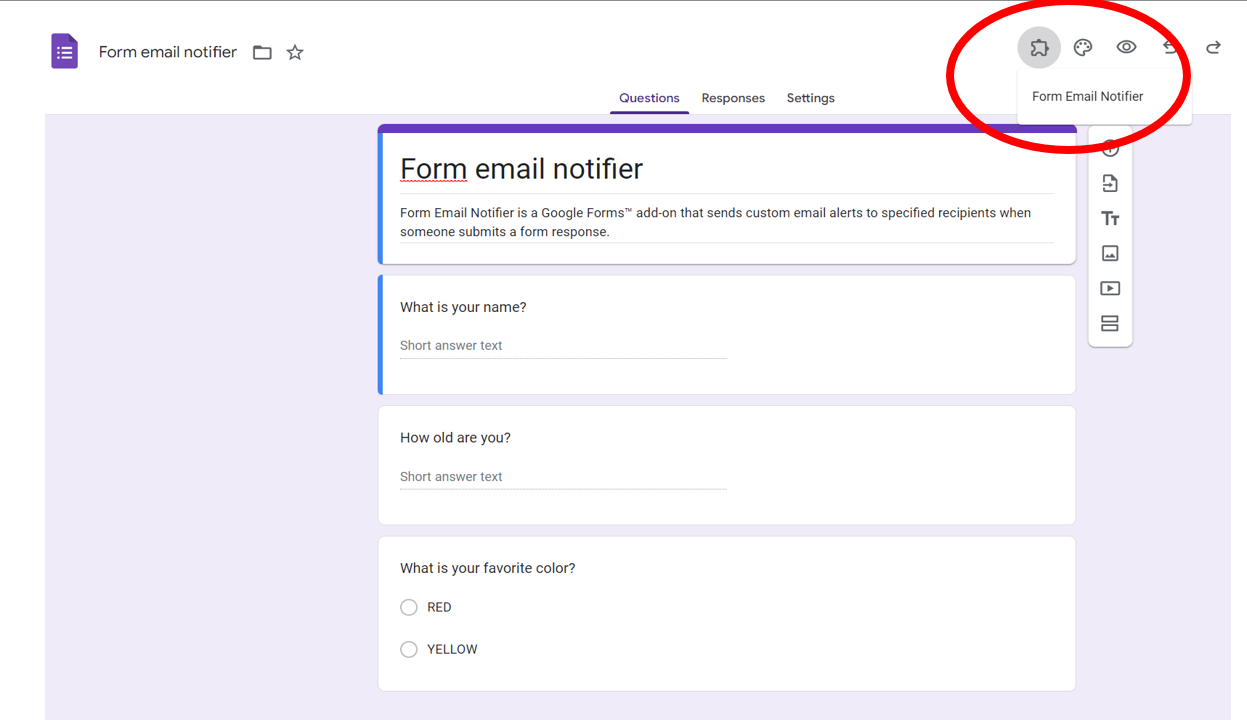The height and width of the screenshot is (720, 1247).
Task: Add an image to the form
Action: [1110, 253]
